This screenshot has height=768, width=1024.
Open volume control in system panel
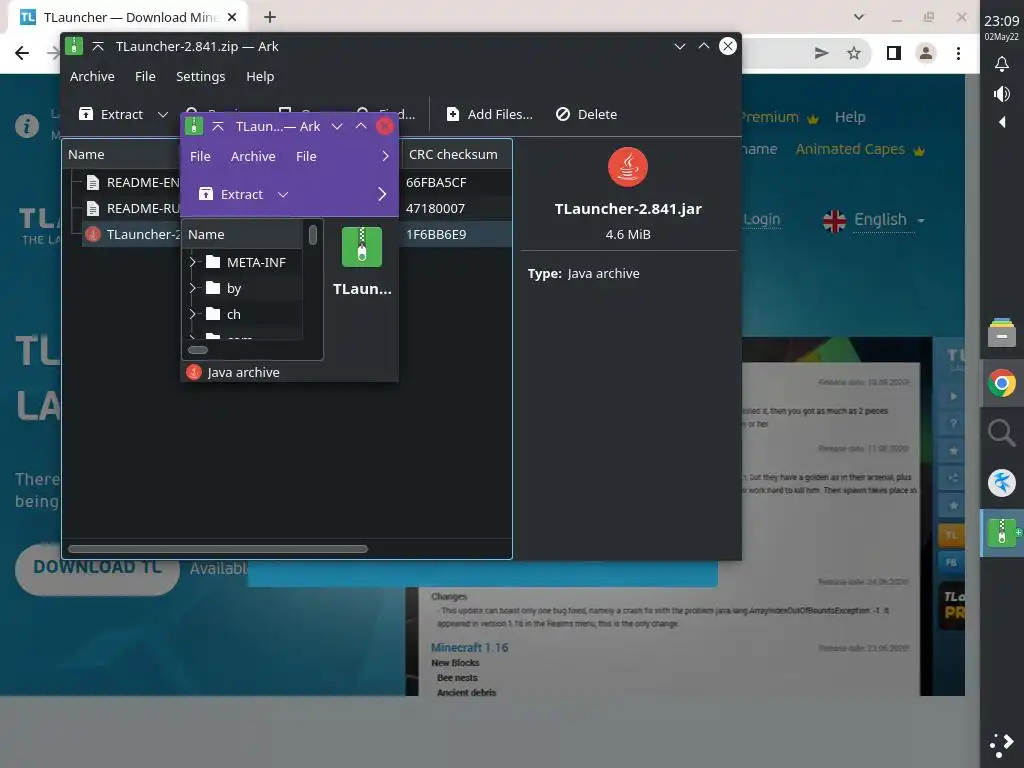click(x=1001, y=94)
